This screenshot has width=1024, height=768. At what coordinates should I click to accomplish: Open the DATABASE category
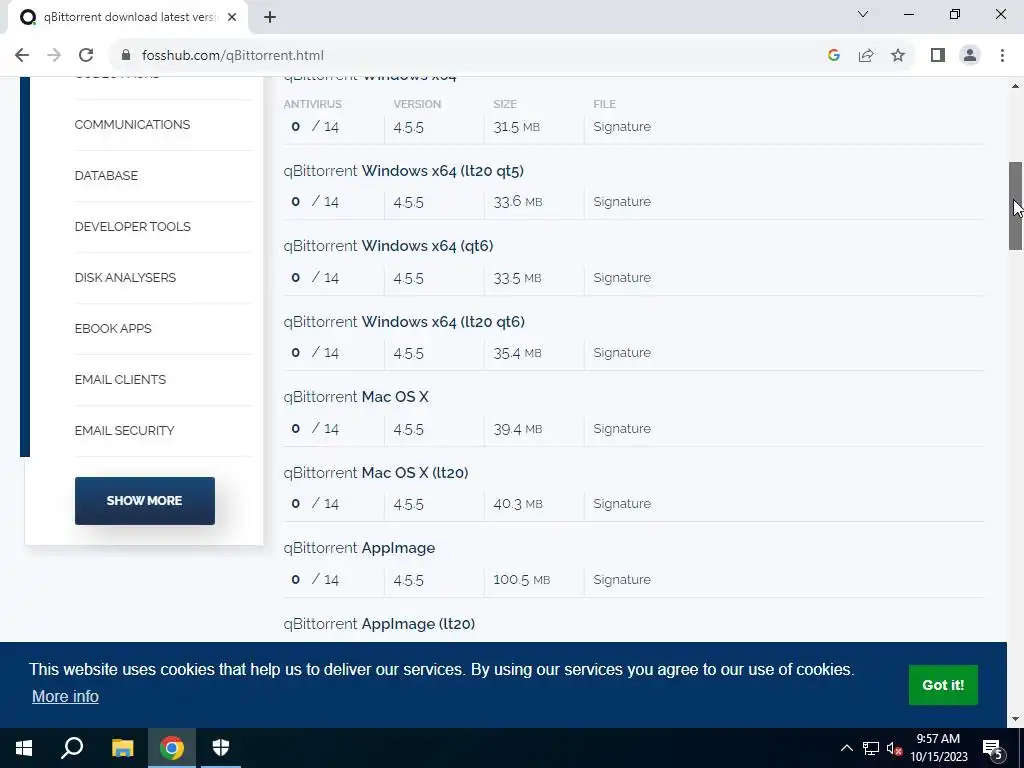pos(106,176)
